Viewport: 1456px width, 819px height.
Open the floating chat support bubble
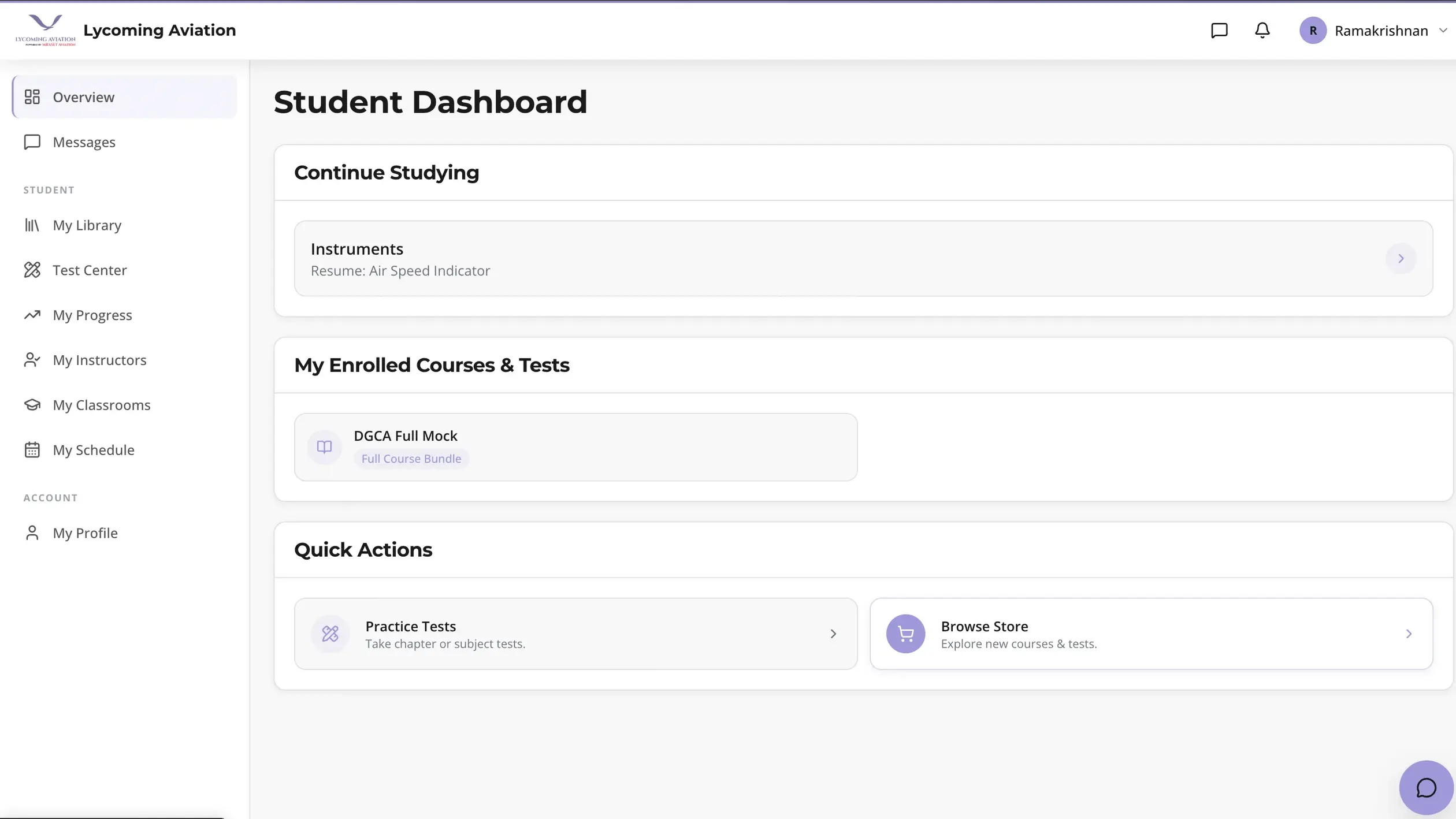(x=1426, y=787)
